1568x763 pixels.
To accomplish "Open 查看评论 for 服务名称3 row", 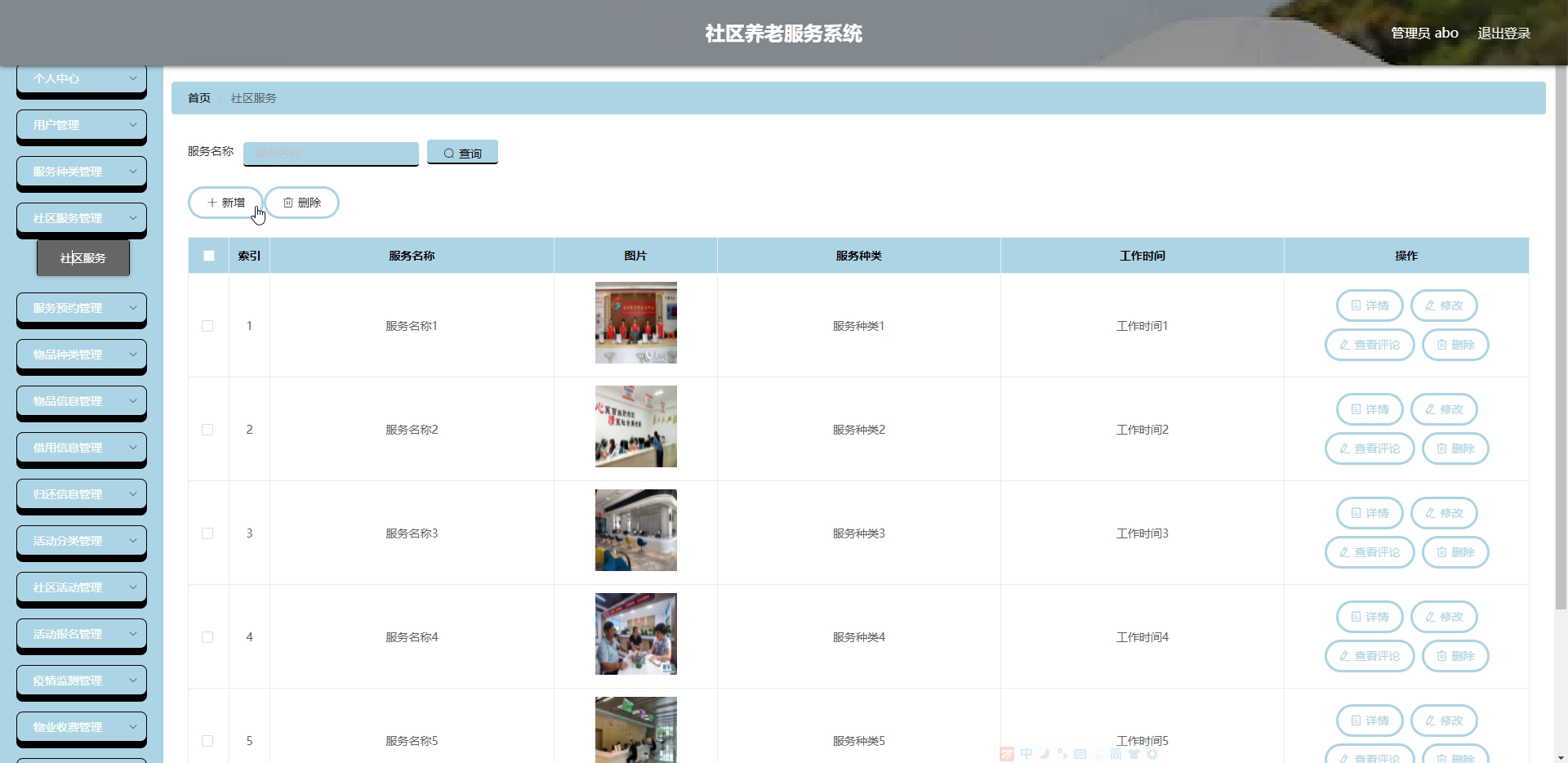I will (x=1370, y=552).
